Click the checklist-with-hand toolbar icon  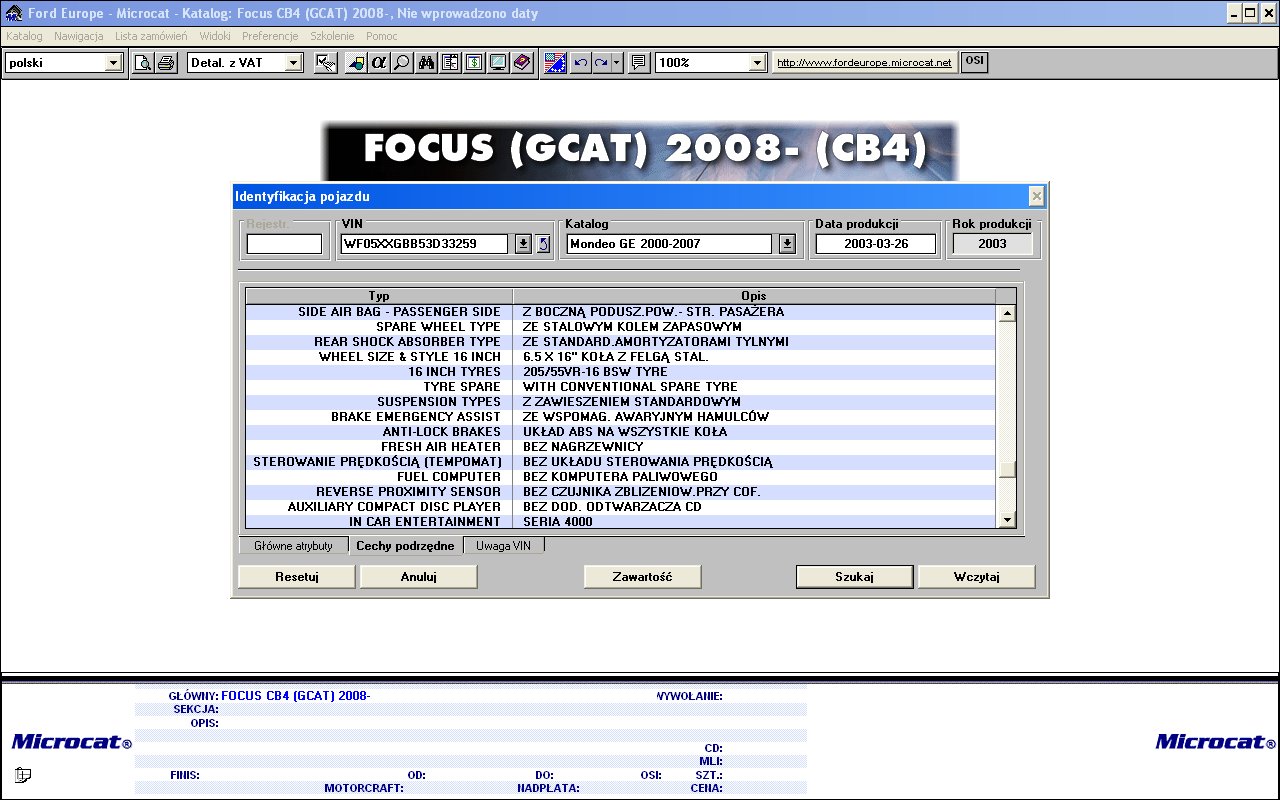[326, 62]
